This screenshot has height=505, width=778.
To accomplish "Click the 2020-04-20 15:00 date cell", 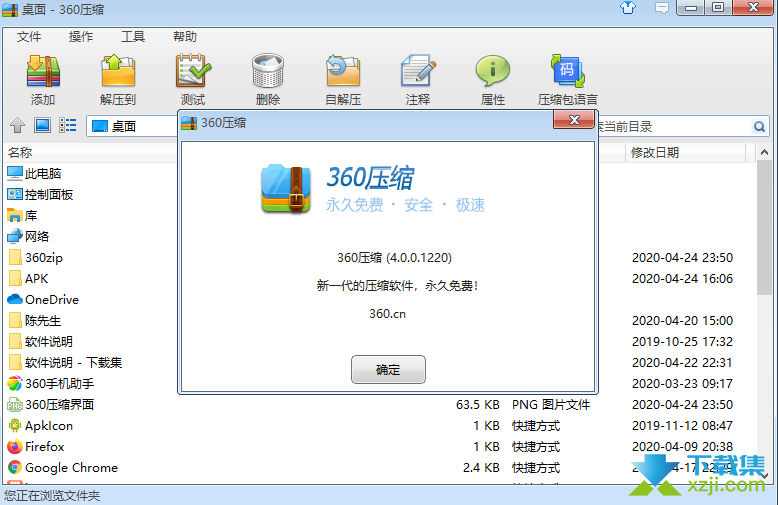I will pos(682,320).
